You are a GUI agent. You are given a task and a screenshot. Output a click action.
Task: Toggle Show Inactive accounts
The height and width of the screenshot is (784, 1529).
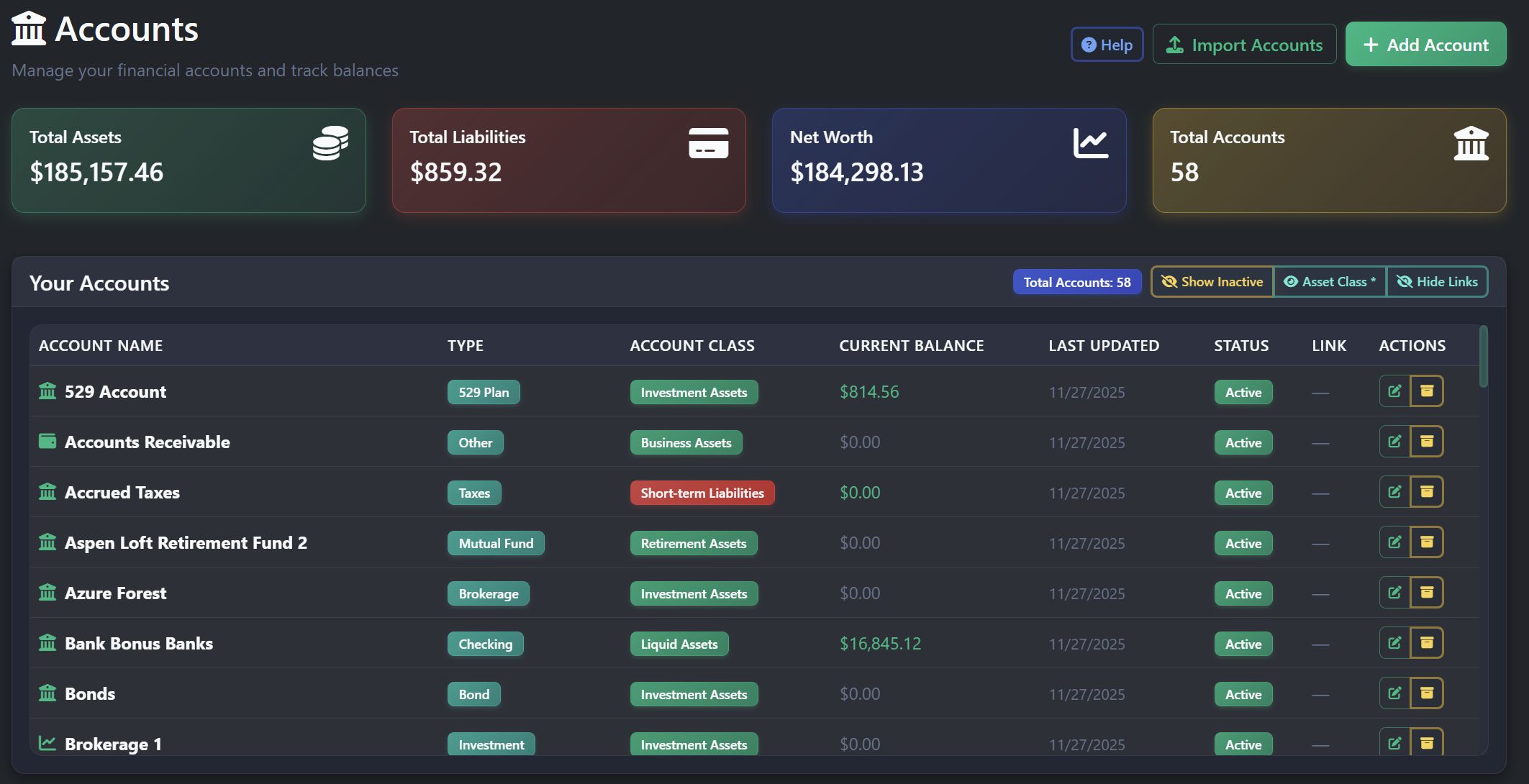pyautogui.click(x=1212, y=281)
